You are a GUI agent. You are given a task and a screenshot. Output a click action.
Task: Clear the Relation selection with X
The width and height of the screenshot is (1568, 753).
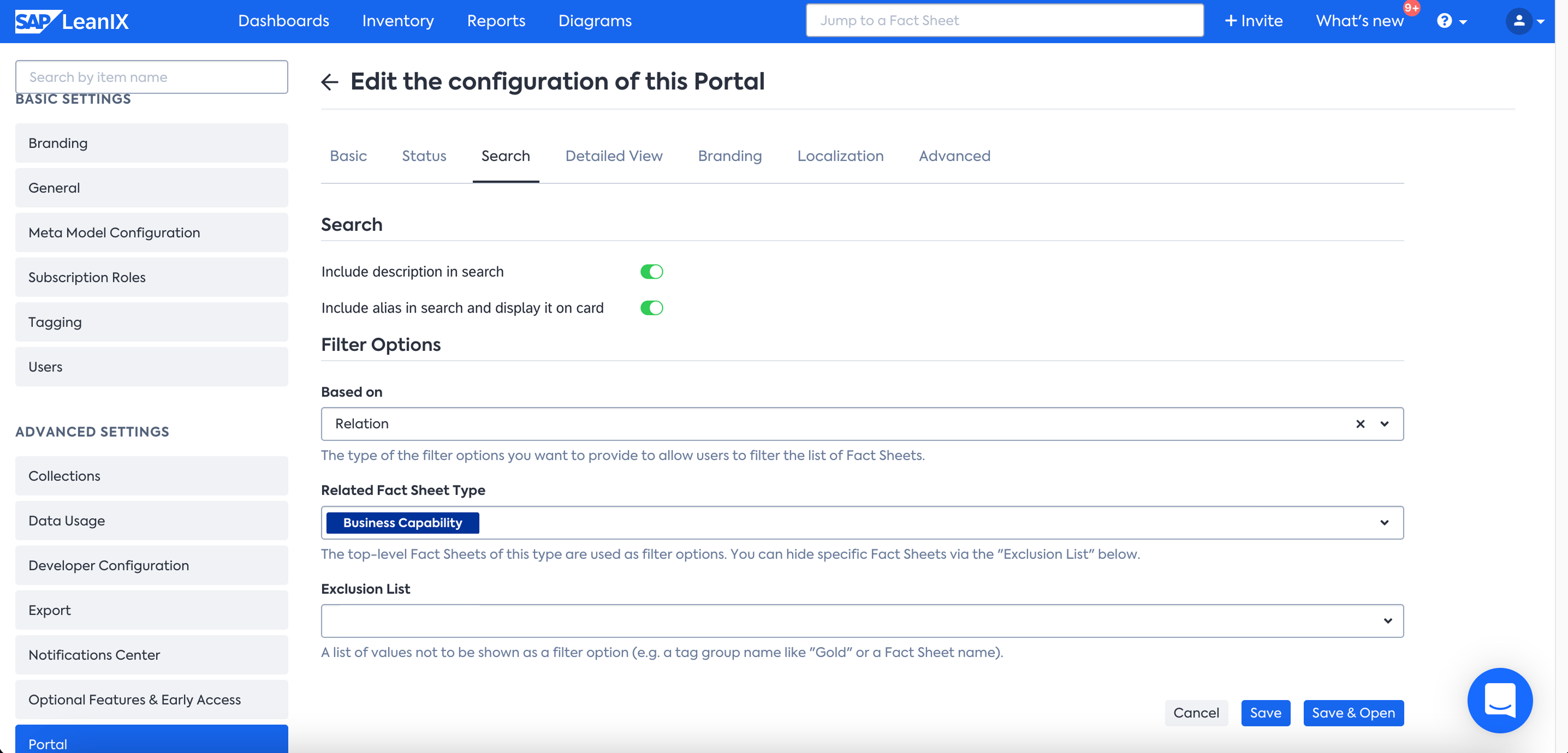[1359, 424]
